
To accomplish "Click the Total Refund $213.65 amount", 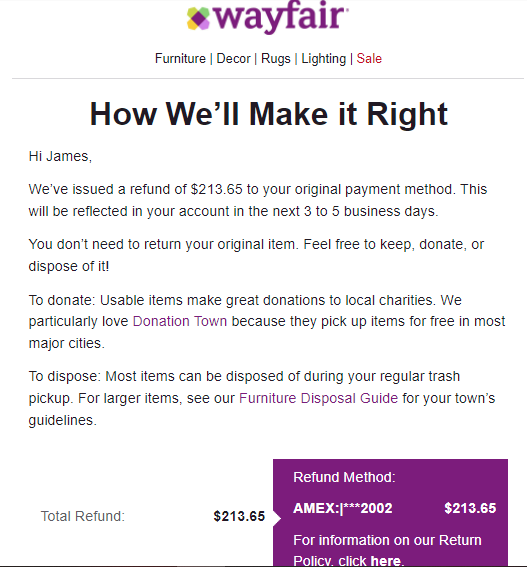I will coord(239,516).
